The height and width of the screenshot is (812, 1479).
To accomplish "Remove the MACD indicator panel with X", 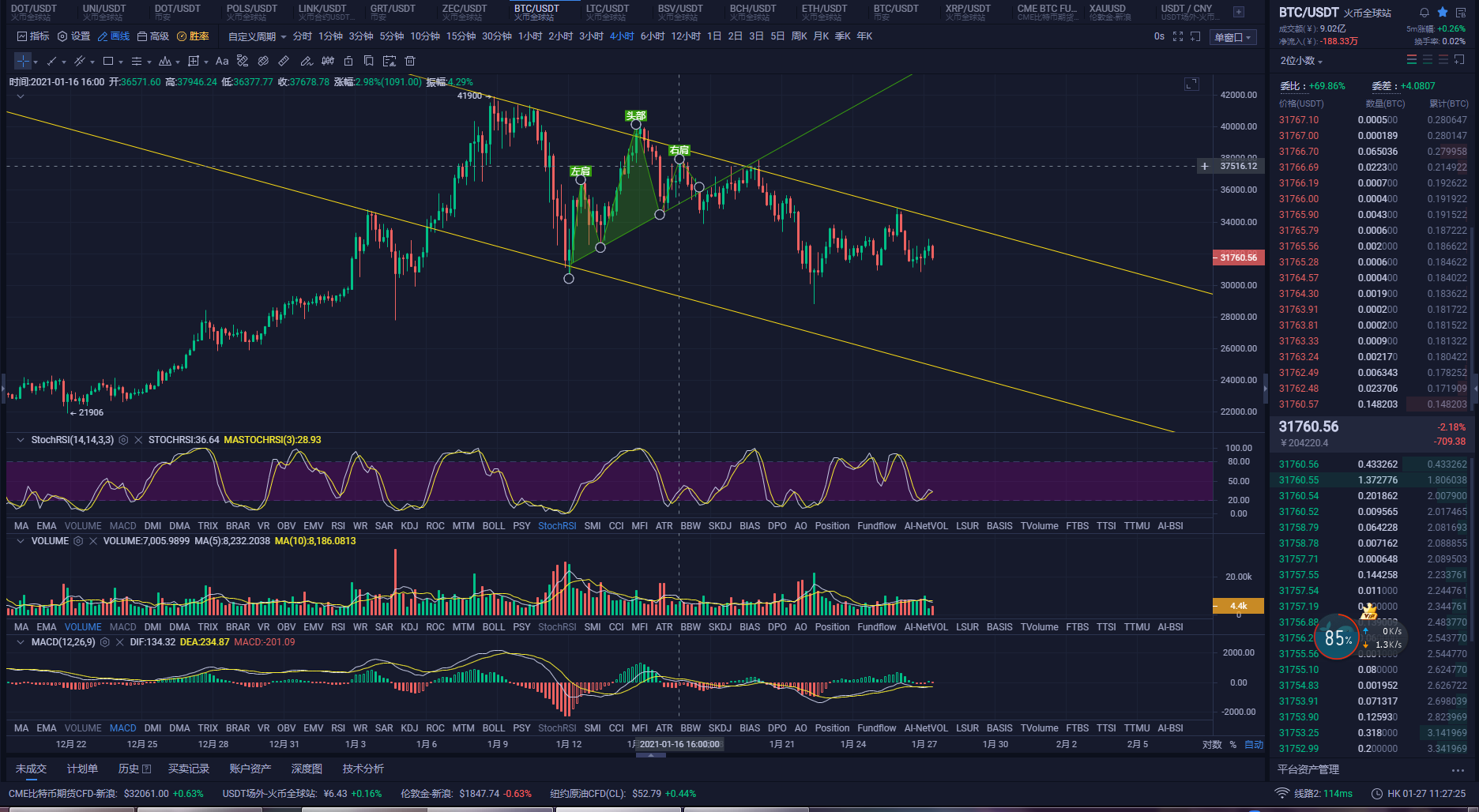I will 120,642.
